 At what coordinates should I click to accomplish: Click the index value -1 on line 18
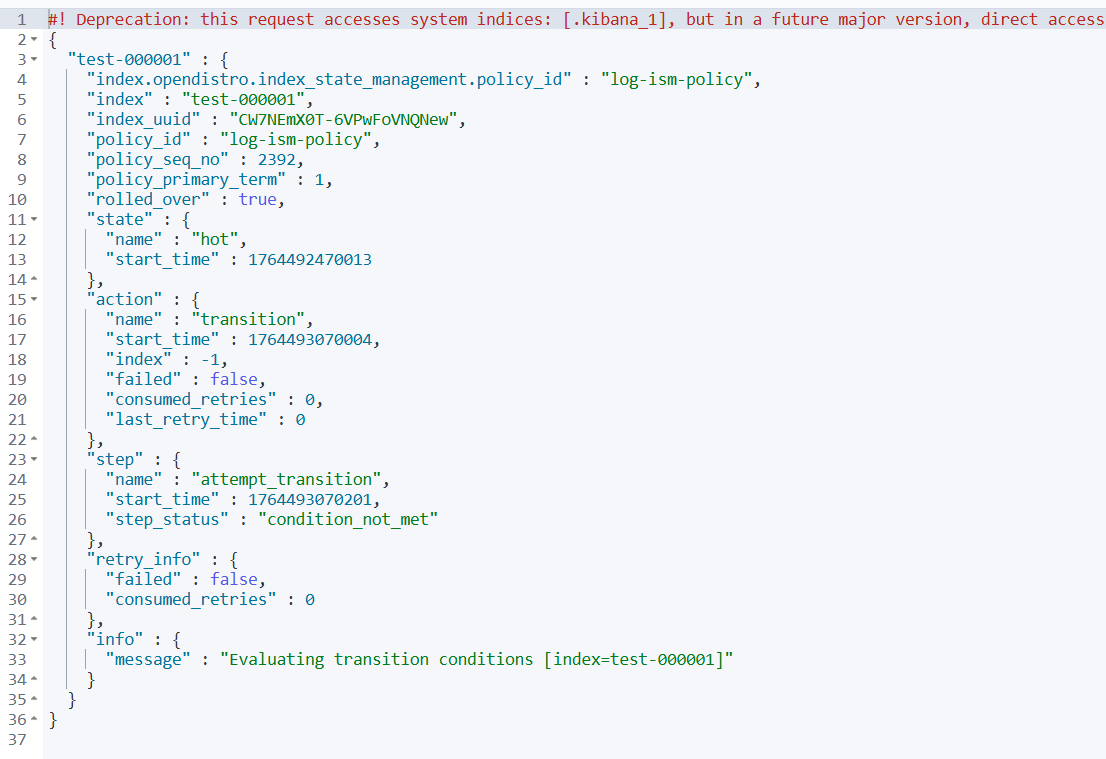(210, 360)
